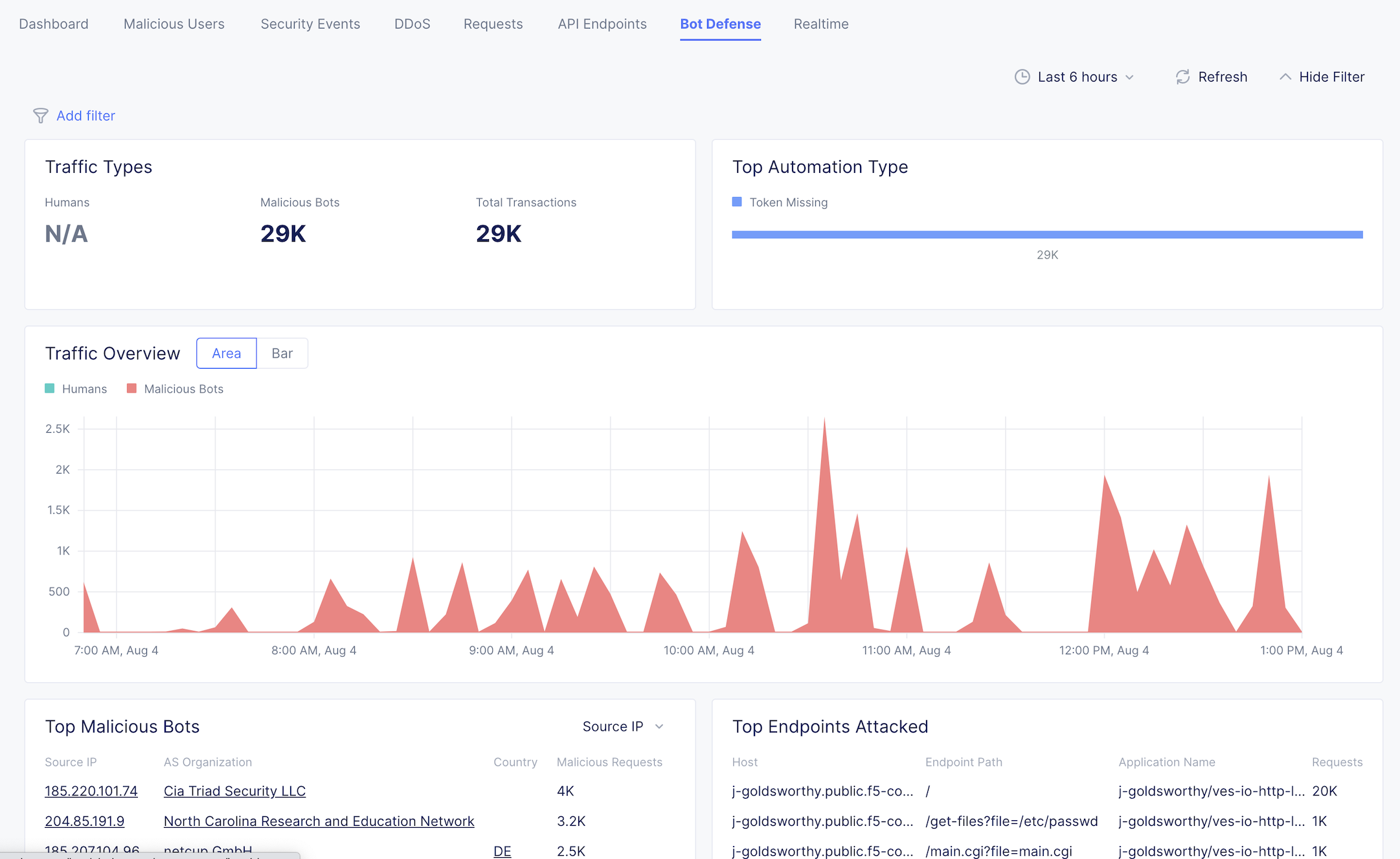Viewport: 1400px width, 859px height.
Task: Switch to the Security Events tab
Action: 310,24
